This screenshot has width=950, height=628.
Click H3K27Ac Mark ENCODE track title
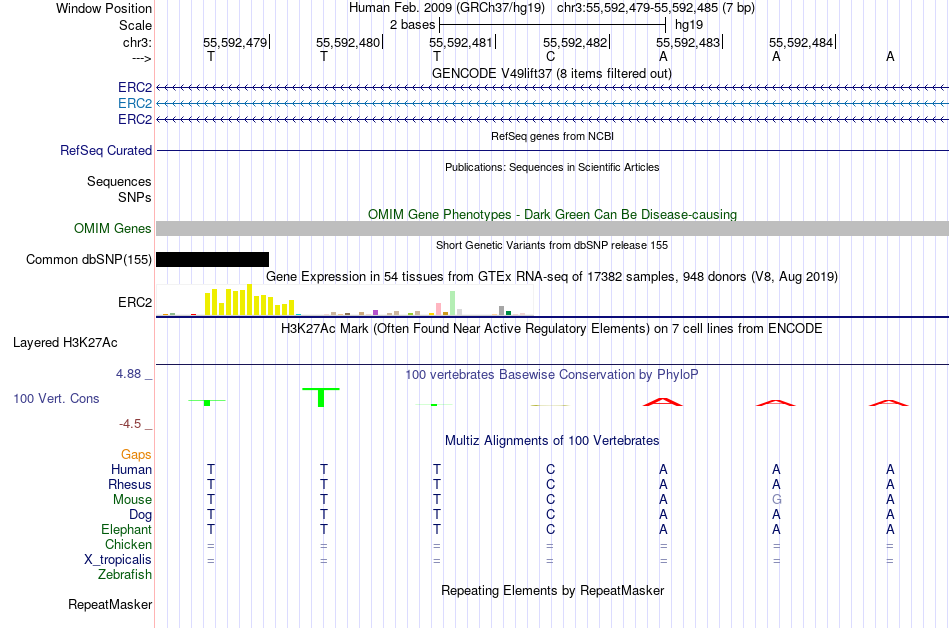tap(552, 329)
